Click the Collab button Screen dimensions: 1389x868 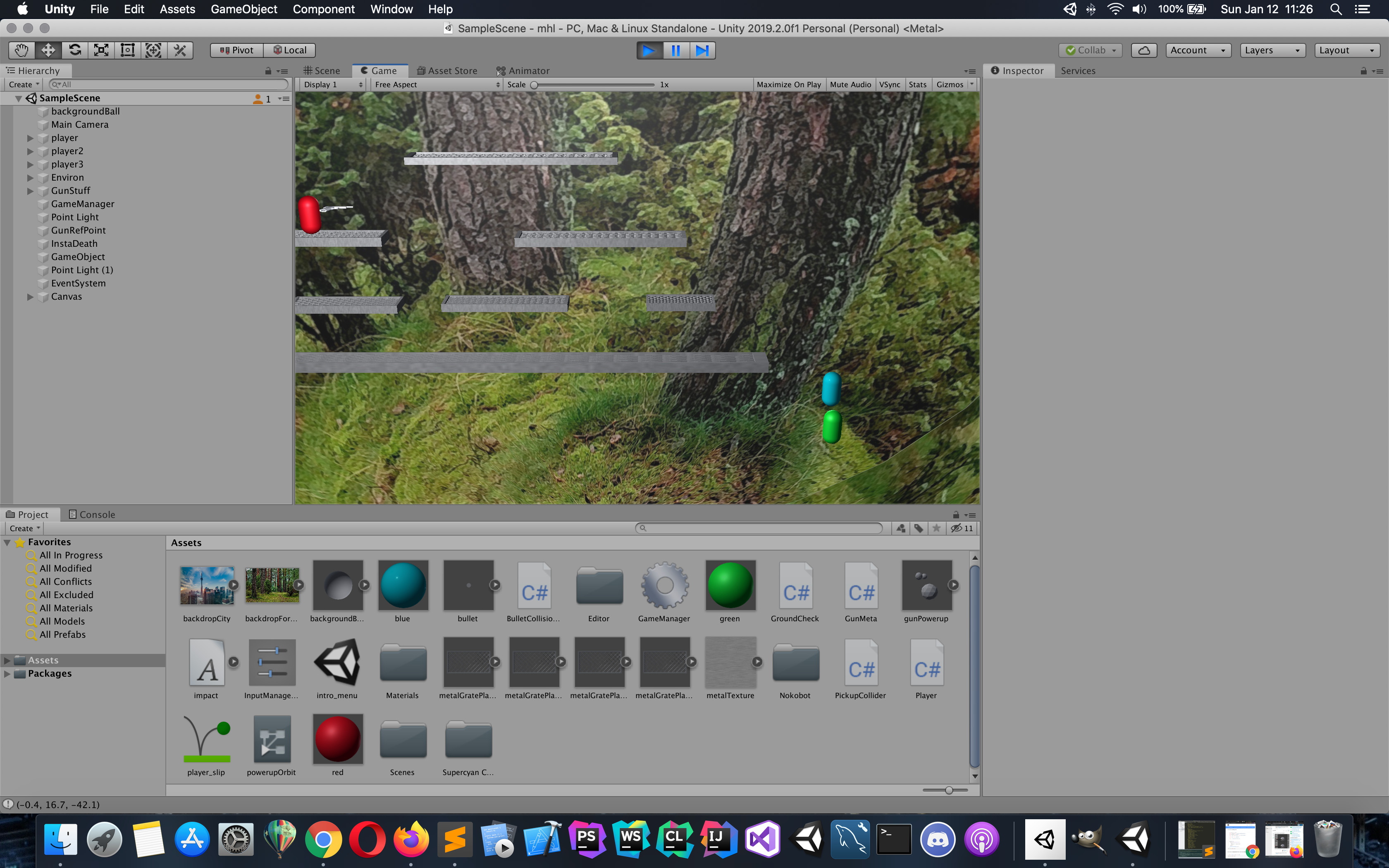tap(1090, 50)
